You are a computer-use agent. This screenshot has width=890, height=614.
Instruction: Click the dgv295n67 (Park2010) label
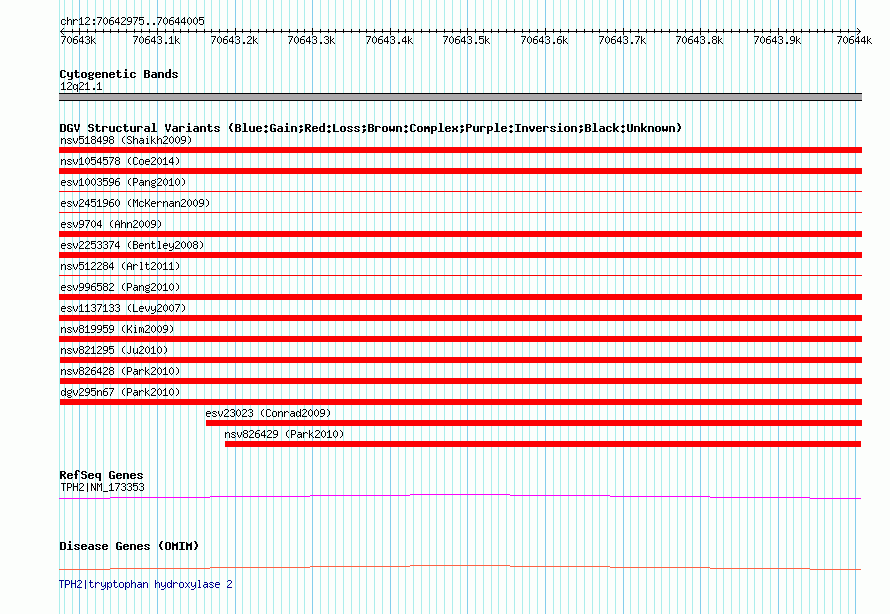click(120, 392)
